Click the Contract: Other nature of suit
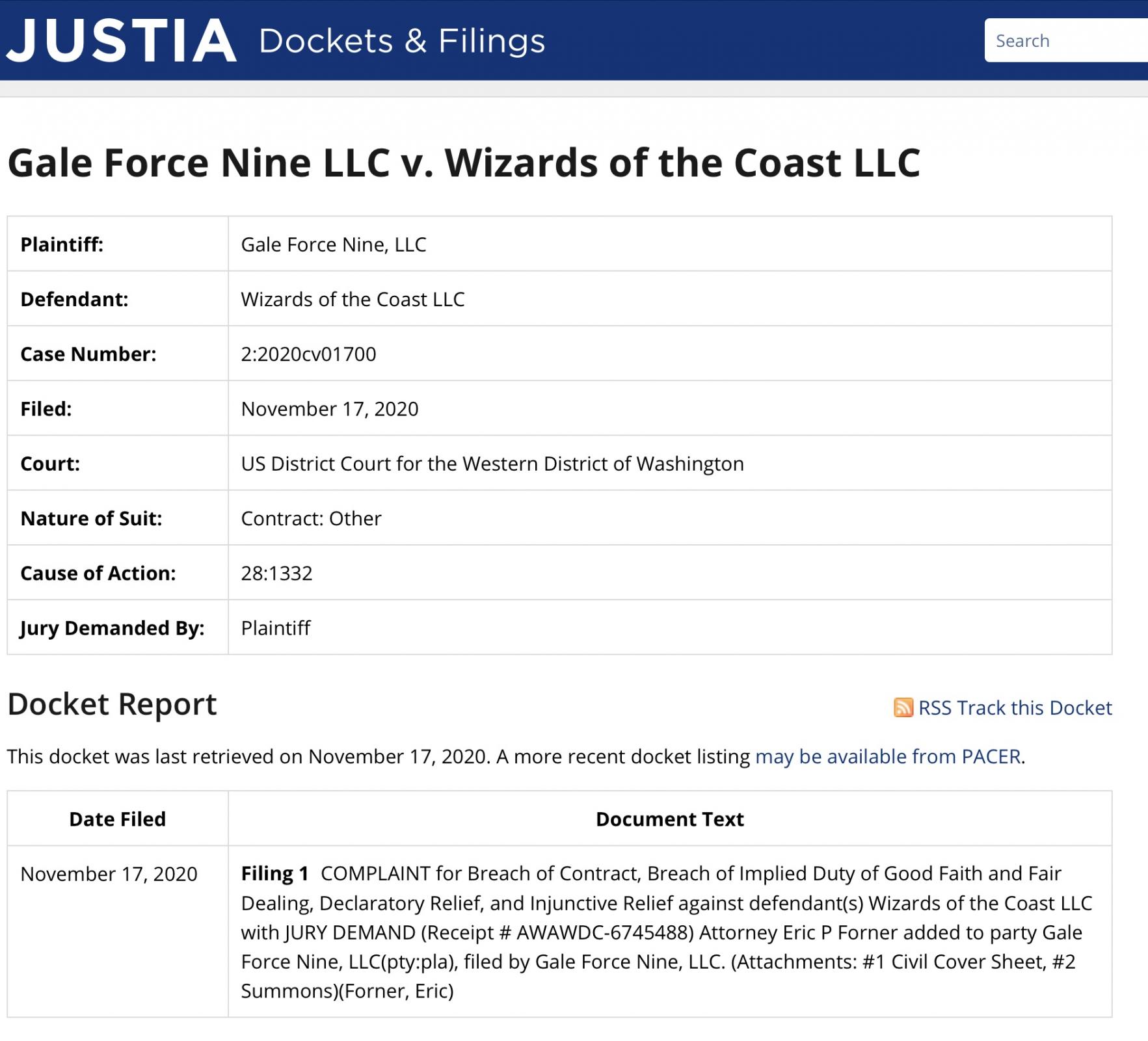The height and width of the screenshot is (1041, 1148). [311, 518]
